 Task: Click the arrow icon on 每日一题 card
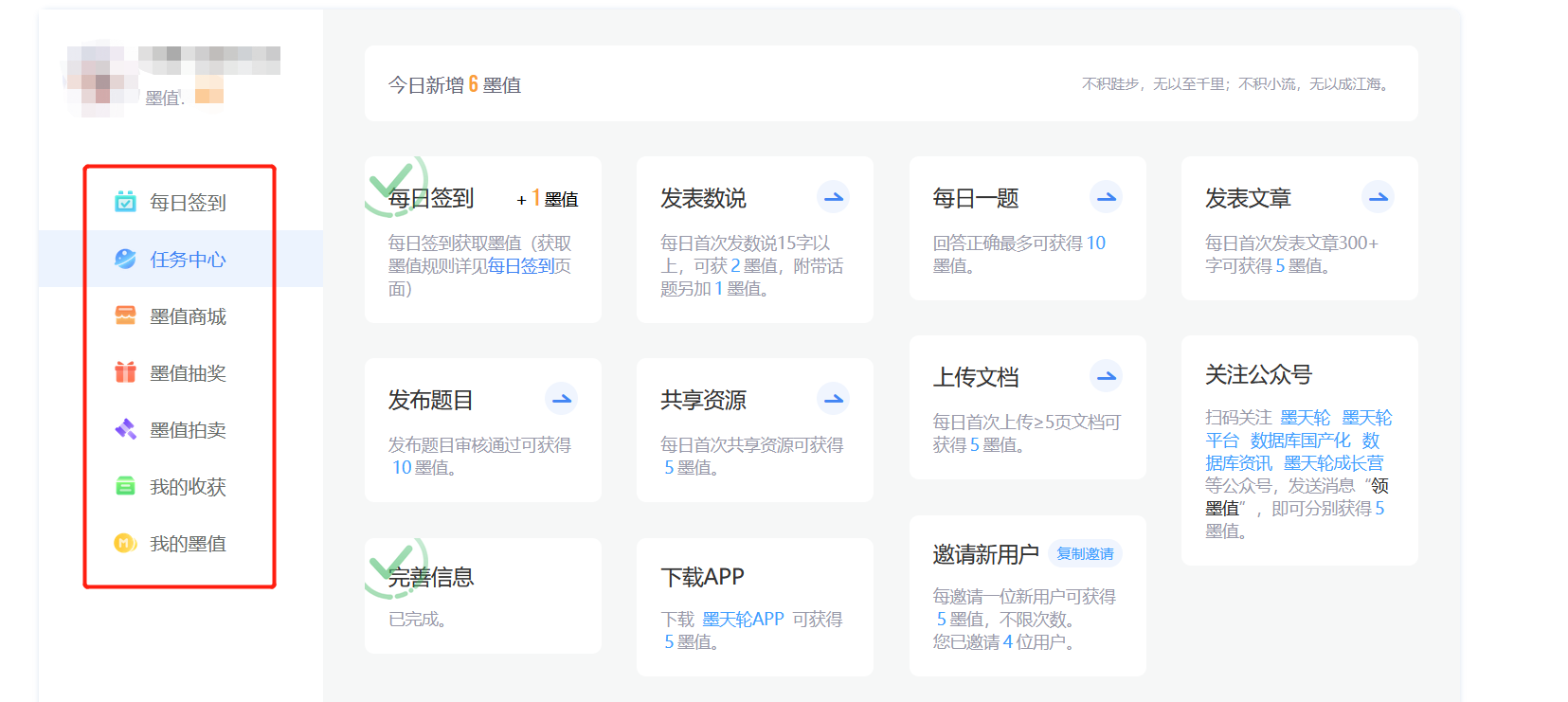1106,197
